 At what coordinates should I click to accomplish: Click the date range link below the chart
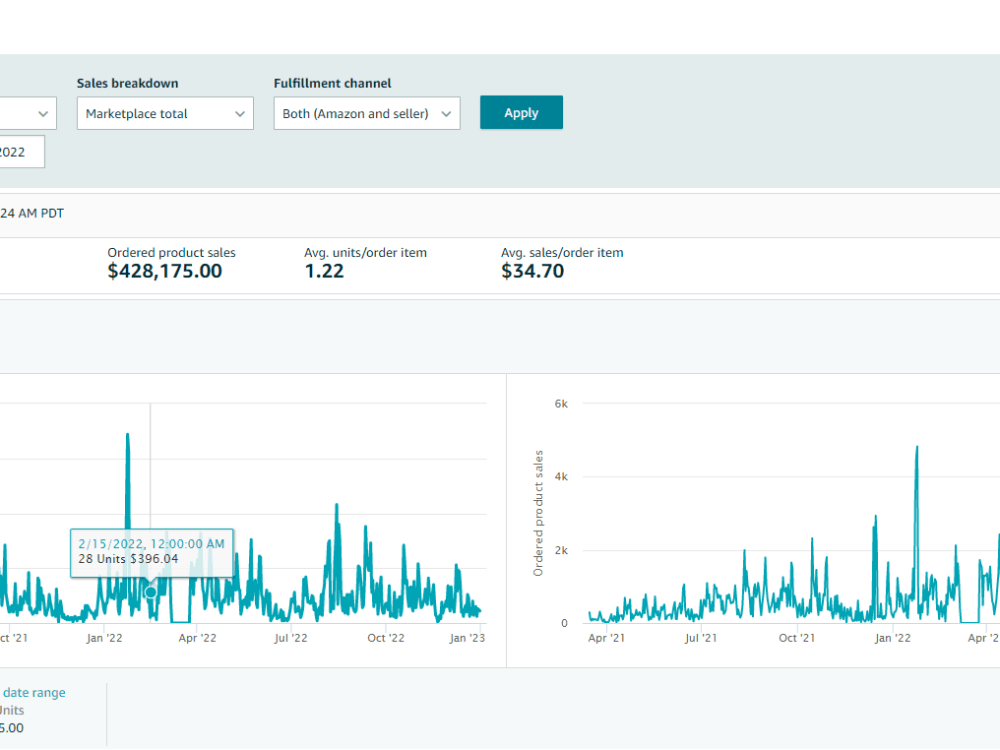point(33,693)
